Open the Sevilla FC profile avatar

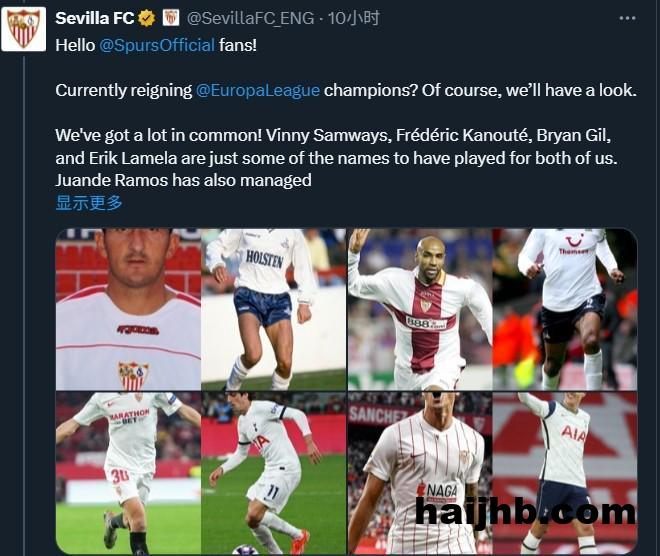pos(24,29)
